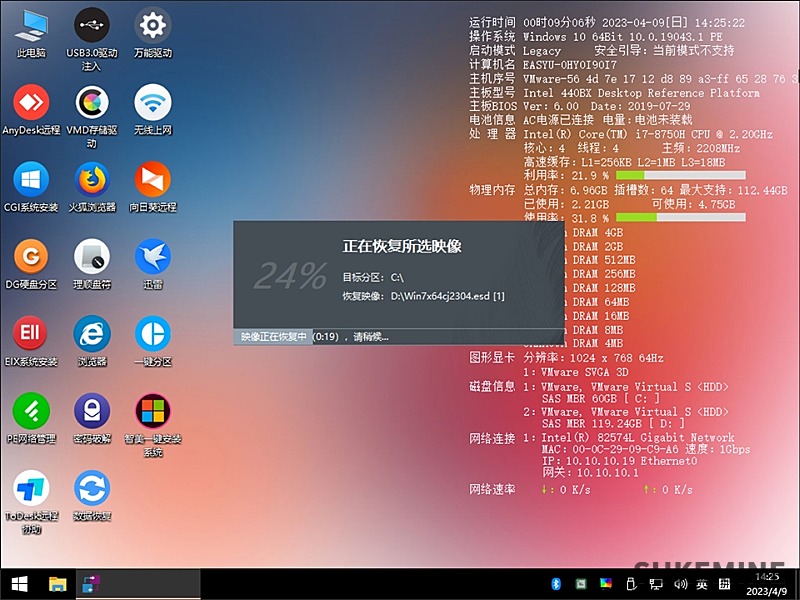Viewport: 800px width, 600px height.
Task: Open the EIX系统安装 shortcut
Action: tap(31, 334)
